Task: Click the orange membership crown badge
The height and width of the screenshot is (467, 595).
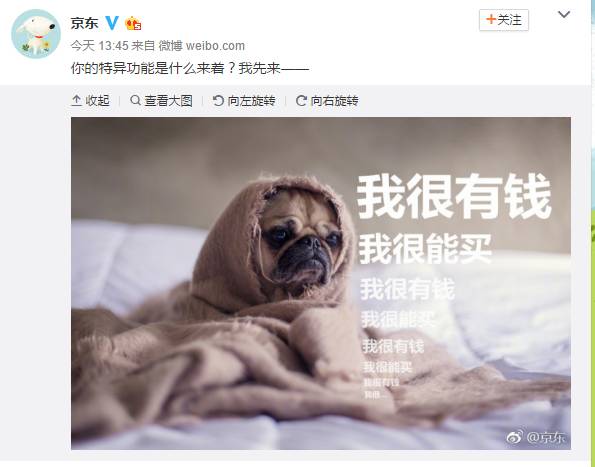Action: pos(133,24)
